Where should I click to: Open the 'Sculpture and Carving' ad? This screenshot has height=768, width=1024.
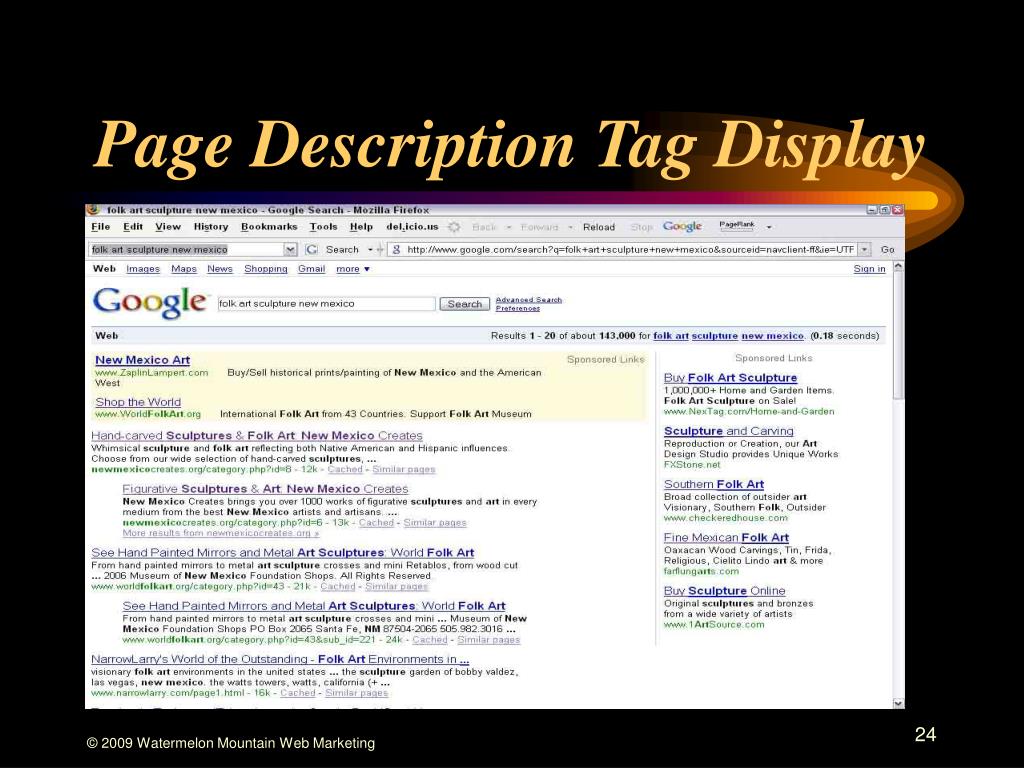point(728,431)
